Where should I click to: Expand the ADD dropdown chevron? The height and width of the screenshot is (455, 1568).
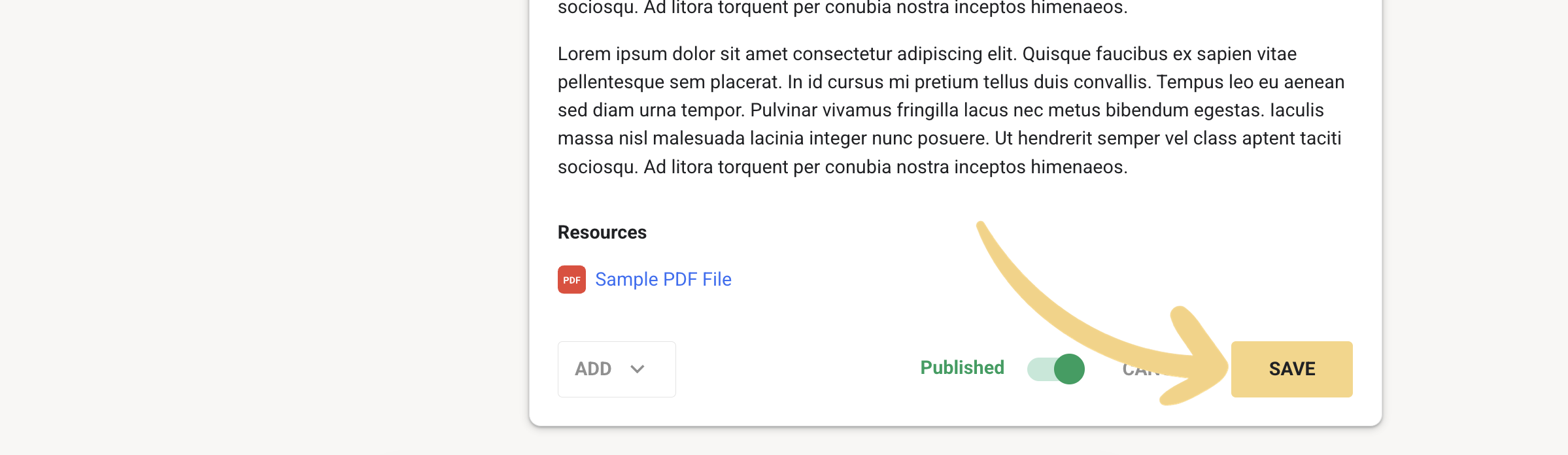coord(638,369)
